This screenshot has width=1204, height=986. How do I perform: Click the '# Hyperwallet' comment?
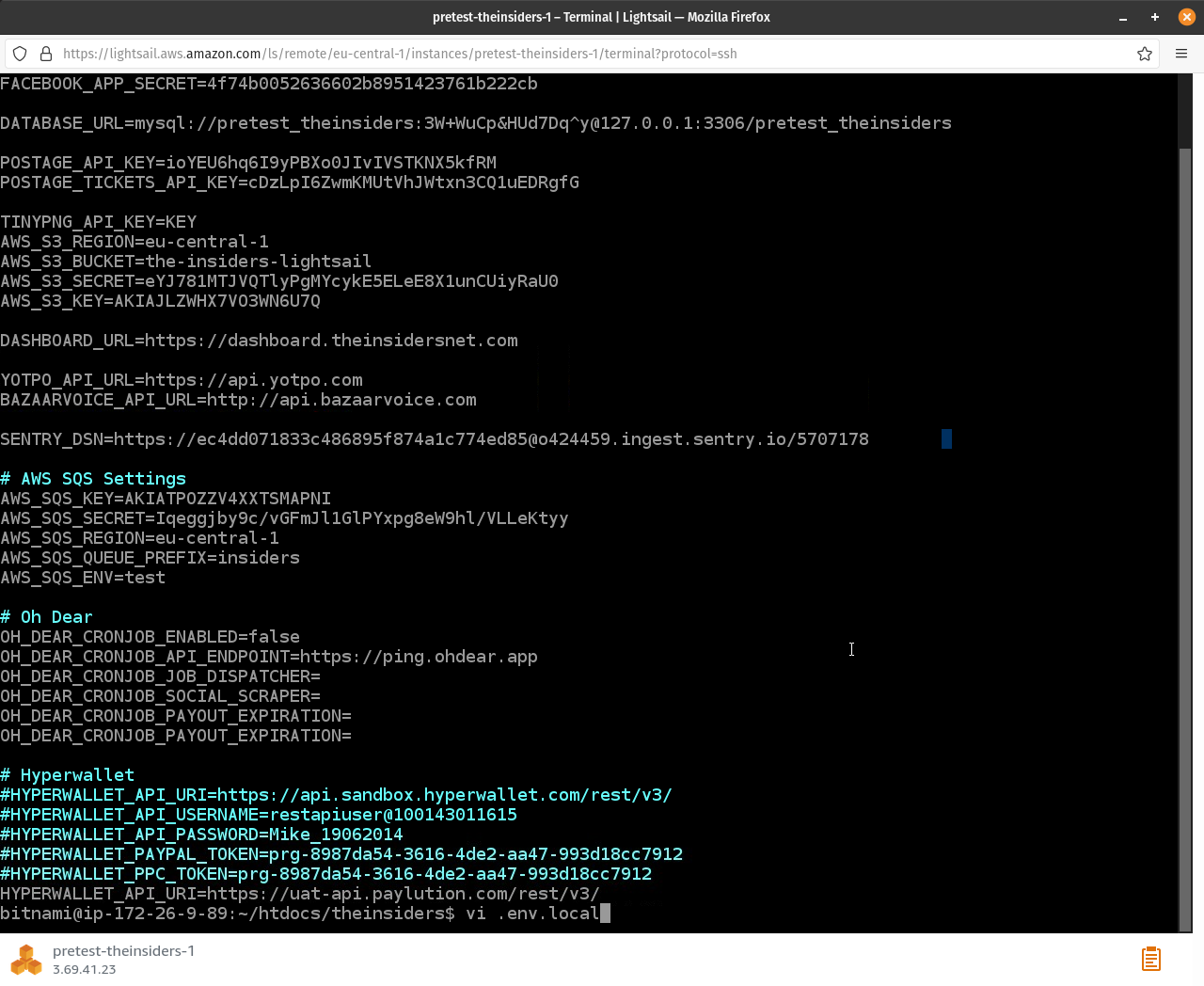[67, 775]
